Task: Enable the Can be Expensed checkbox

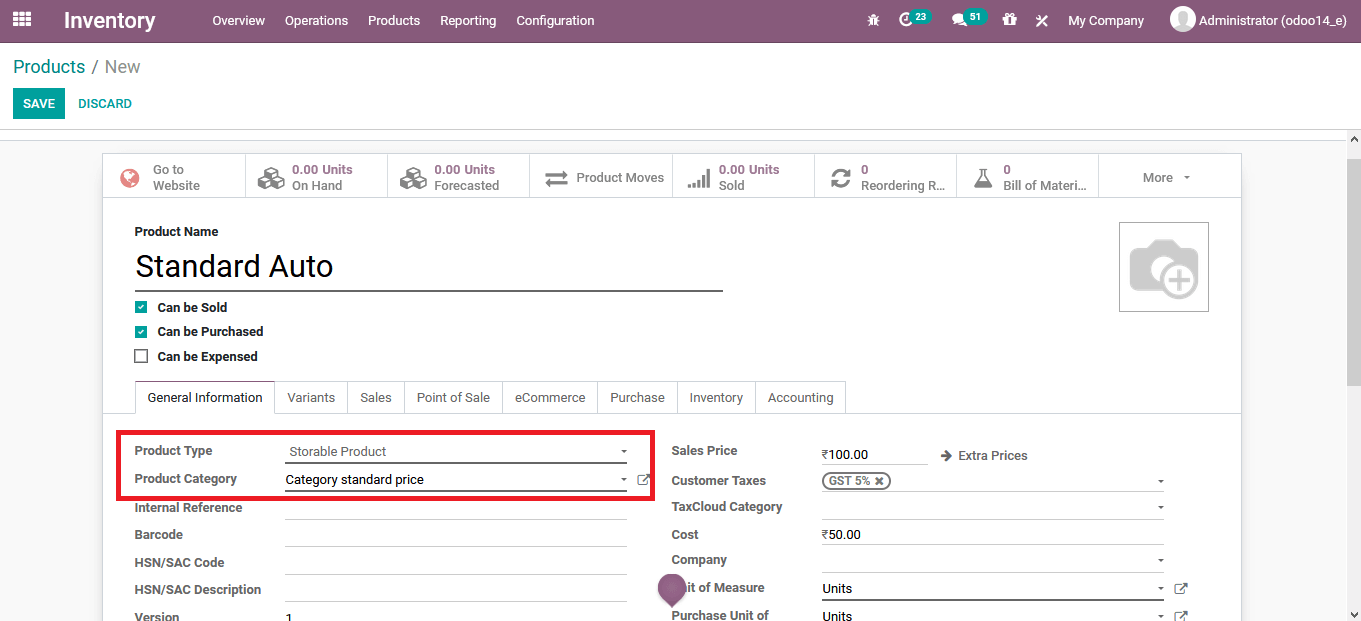Action: [141, 356]
